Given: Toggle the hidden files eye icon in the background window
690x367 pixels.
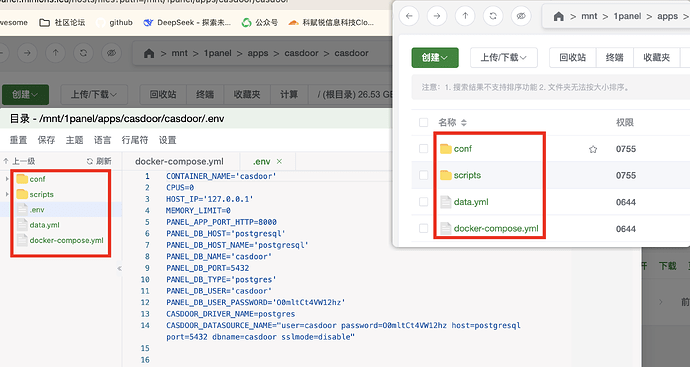Looking at the screenshot, I should [x=111, y=53].
